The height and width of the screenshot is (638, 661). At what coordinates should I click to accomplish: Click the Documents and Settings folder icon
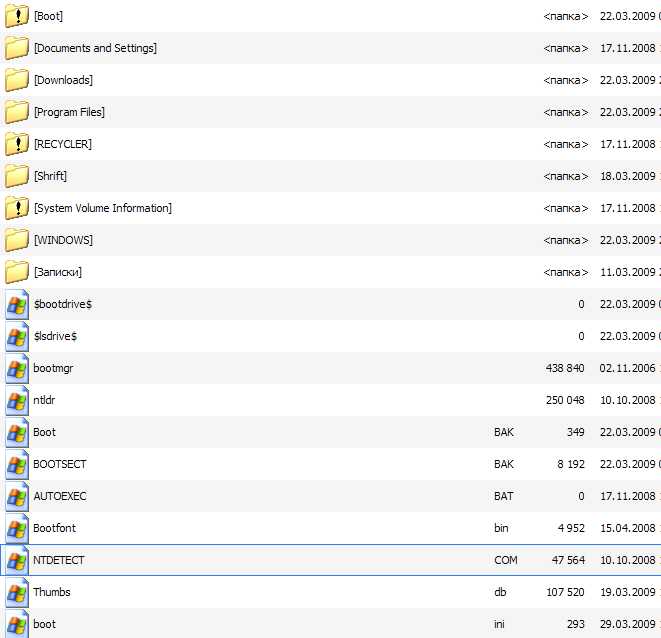pos(17,48)
